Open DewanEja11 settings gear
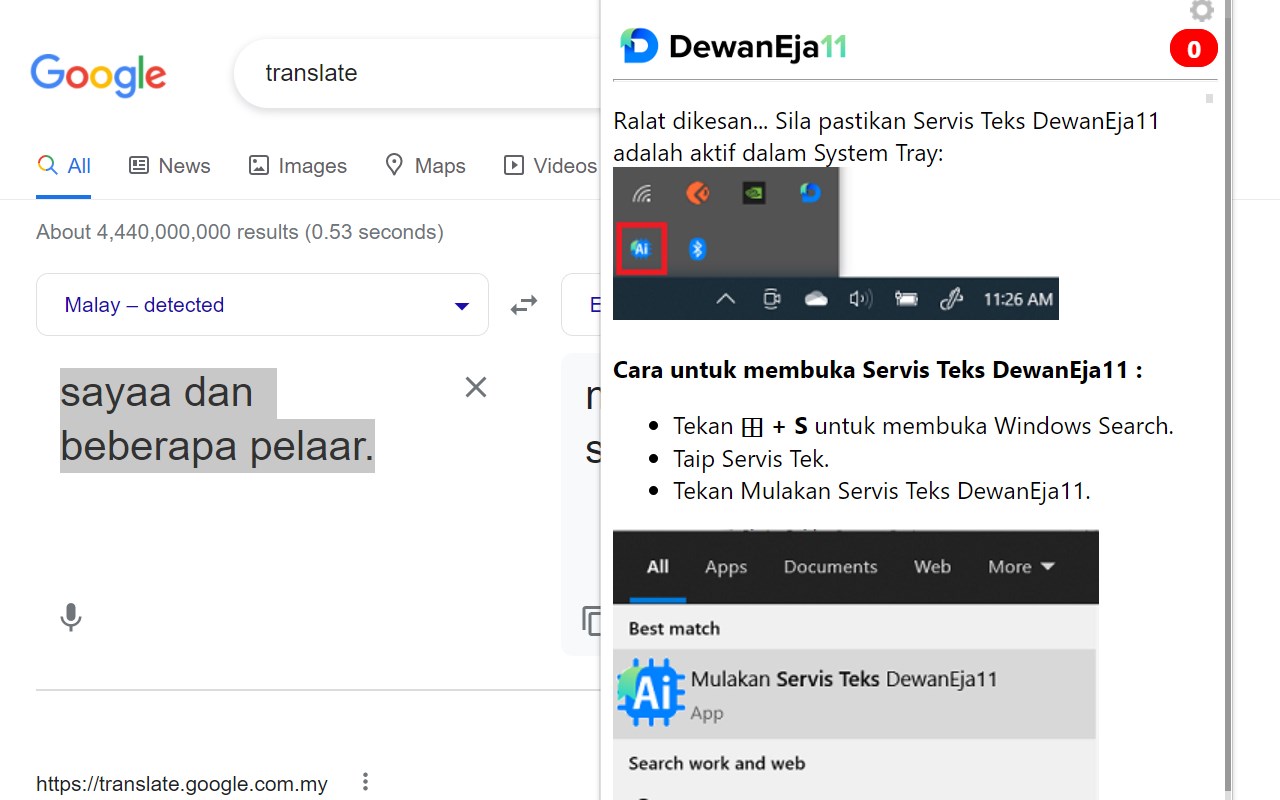Image resolution: width=1280 pixels, height=800 pixels. pos(1201,11)
